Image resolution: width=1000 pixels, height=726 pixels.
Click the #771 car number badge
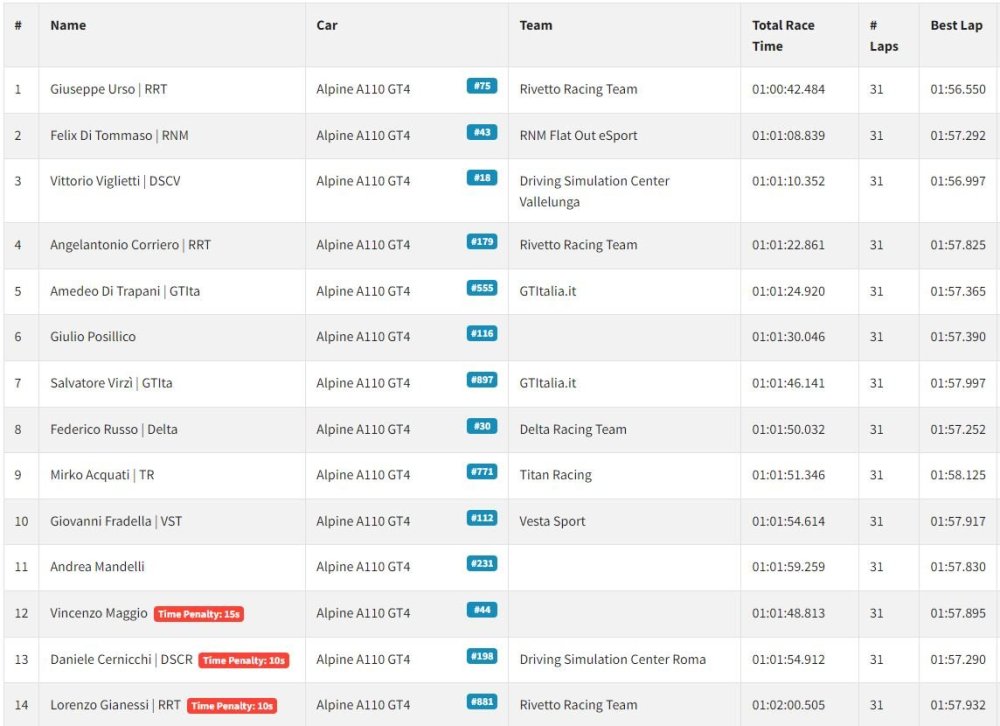[482, 472]
